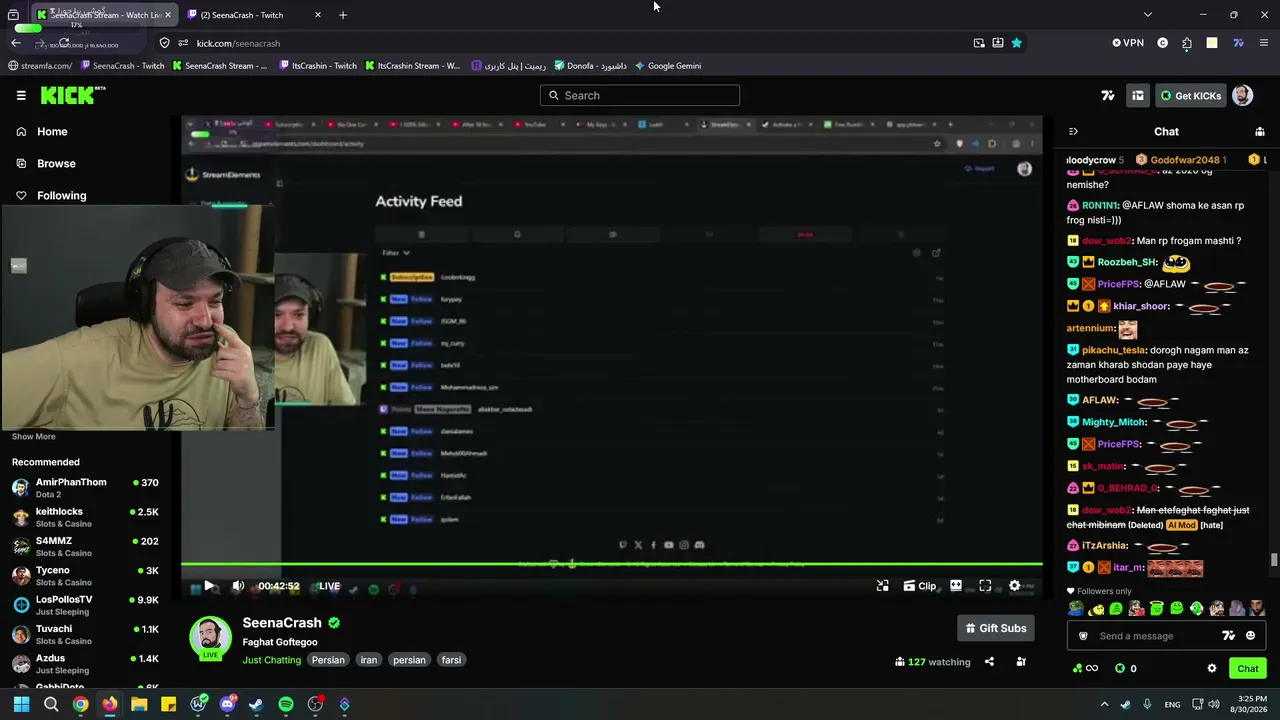Open the Google Gemini bookmark
Screen dimensions: 1280x720
668,66
